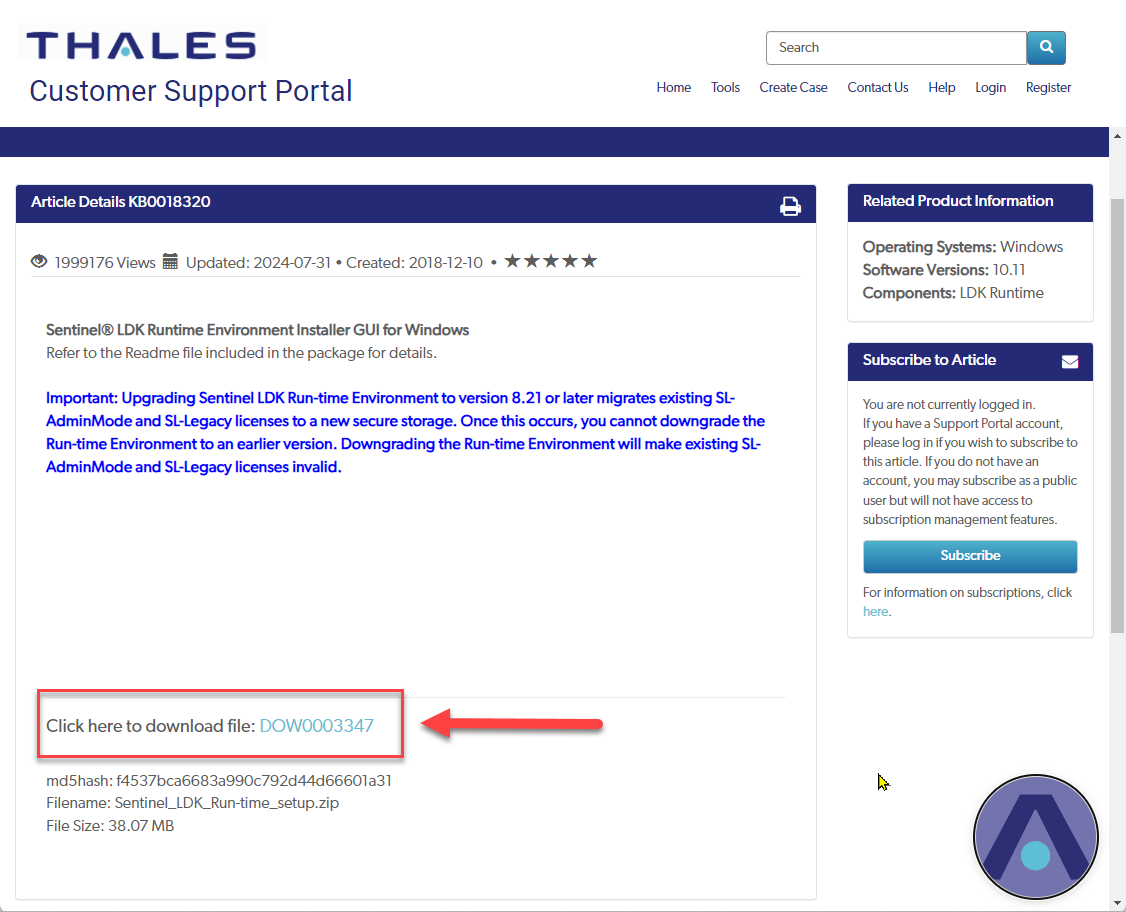The image size is (1126, 912).
Task: Click 'Operating Systems: Windows' text
Action: (962, 246)
